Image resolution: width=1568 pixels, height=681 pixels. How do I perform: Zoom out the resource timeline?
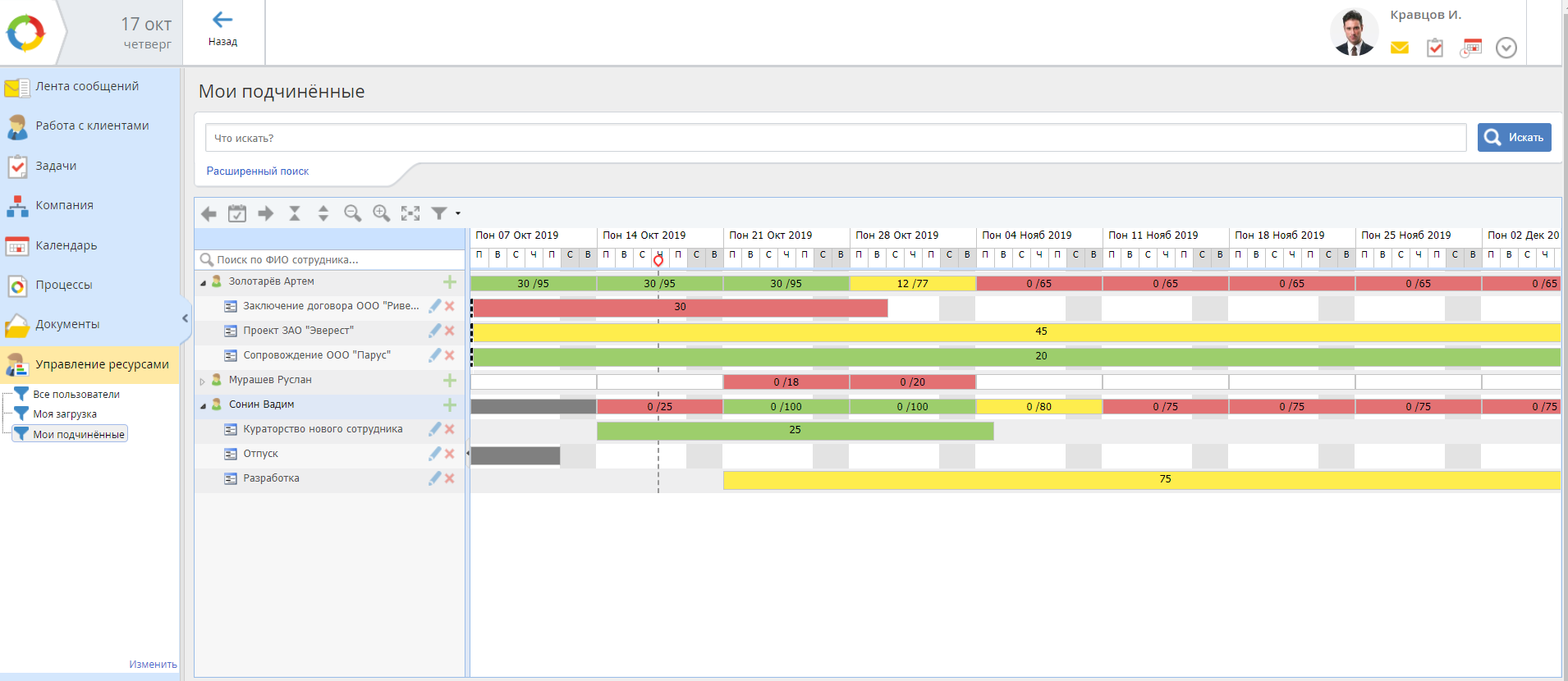tap(352, 213)
